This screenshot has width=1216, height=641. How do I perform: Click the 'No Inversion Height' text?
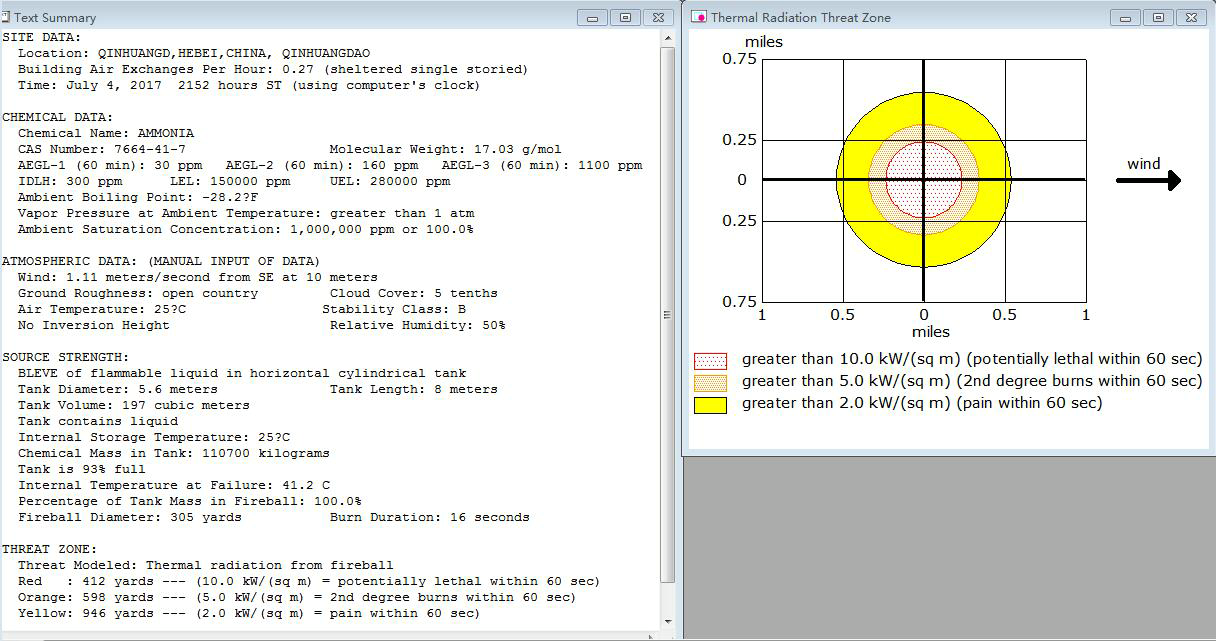tap(94, 325)
